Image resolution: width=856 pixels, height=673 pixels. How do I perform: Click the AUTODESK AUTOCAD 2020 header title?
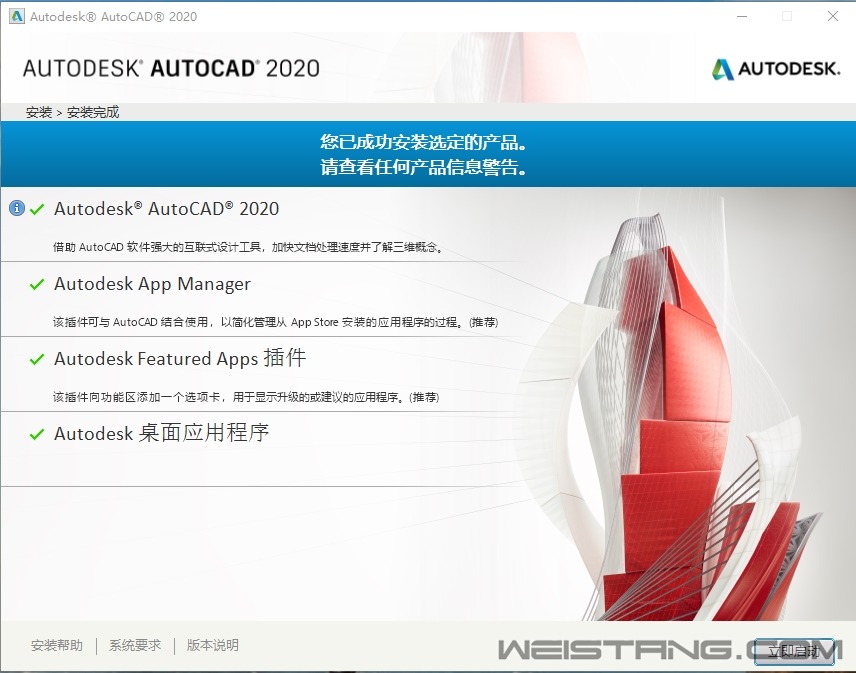(x=171, y=68)
